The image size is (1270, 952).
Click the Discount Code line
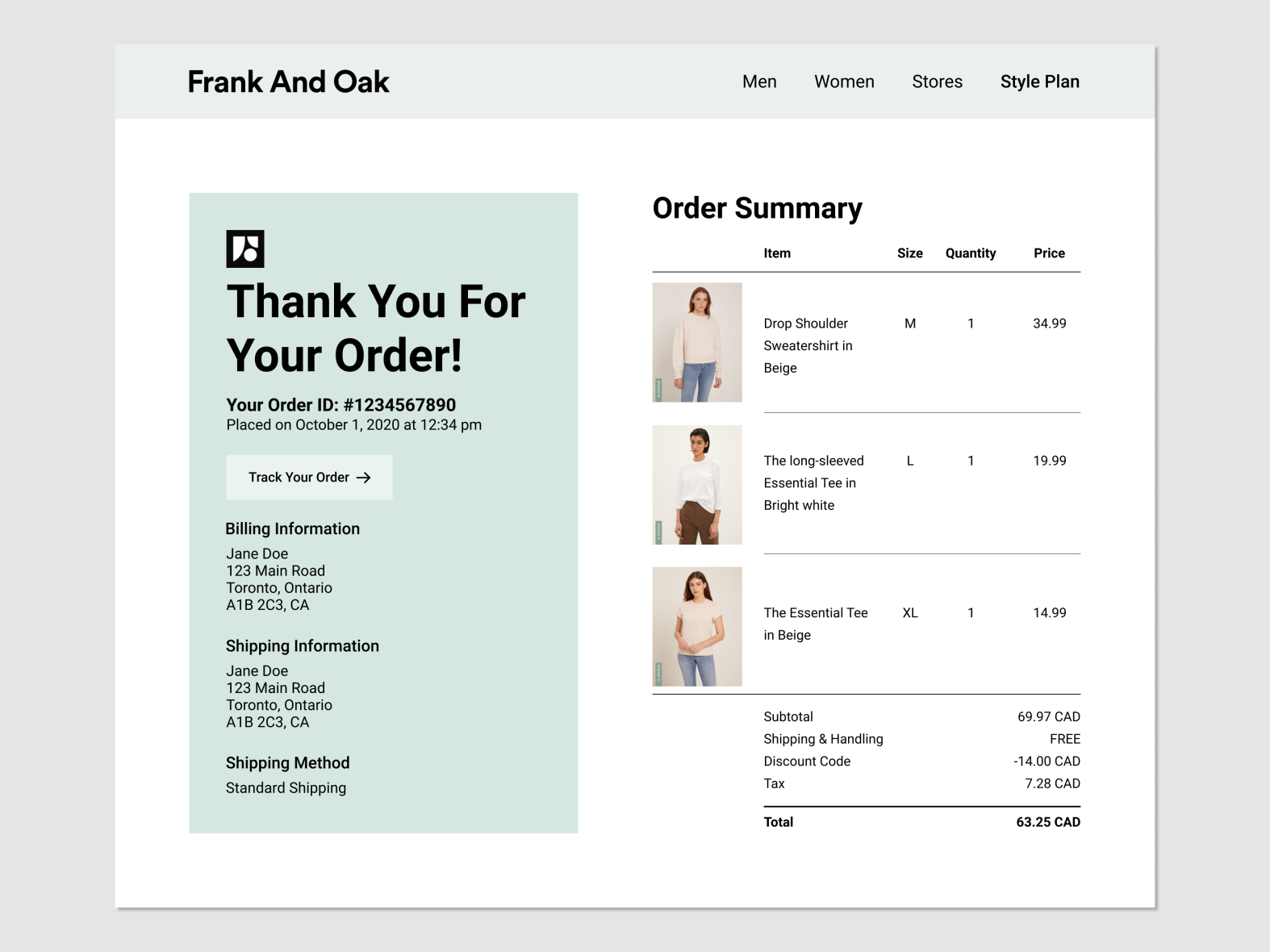point(807,761)
